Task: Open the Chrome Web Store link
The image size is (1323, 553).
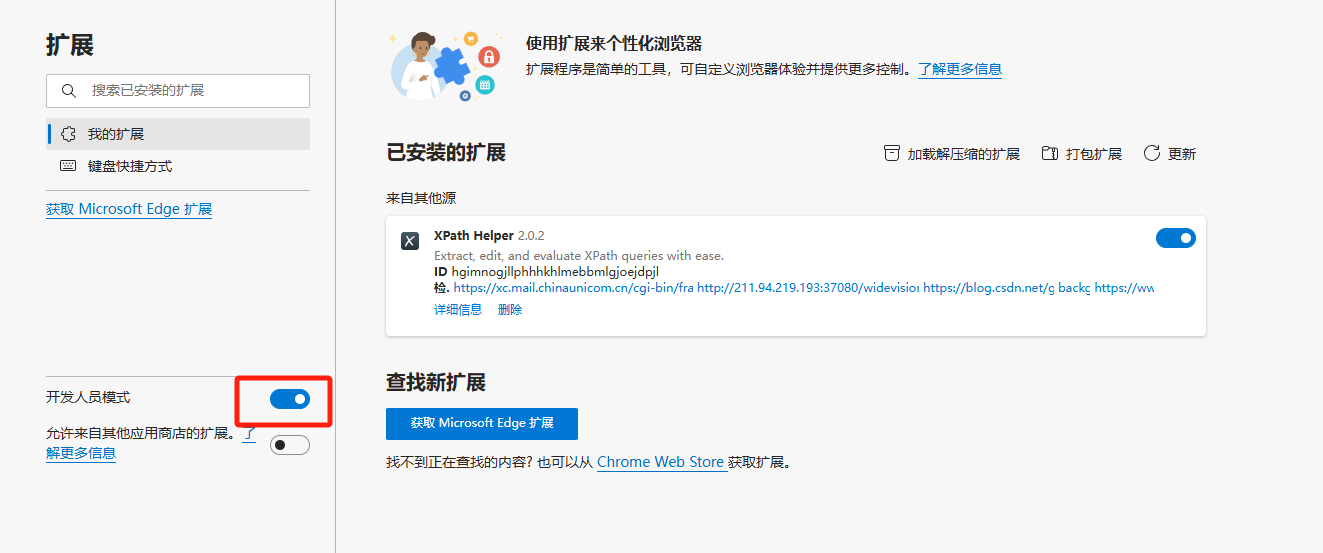Action: point(660,462)
